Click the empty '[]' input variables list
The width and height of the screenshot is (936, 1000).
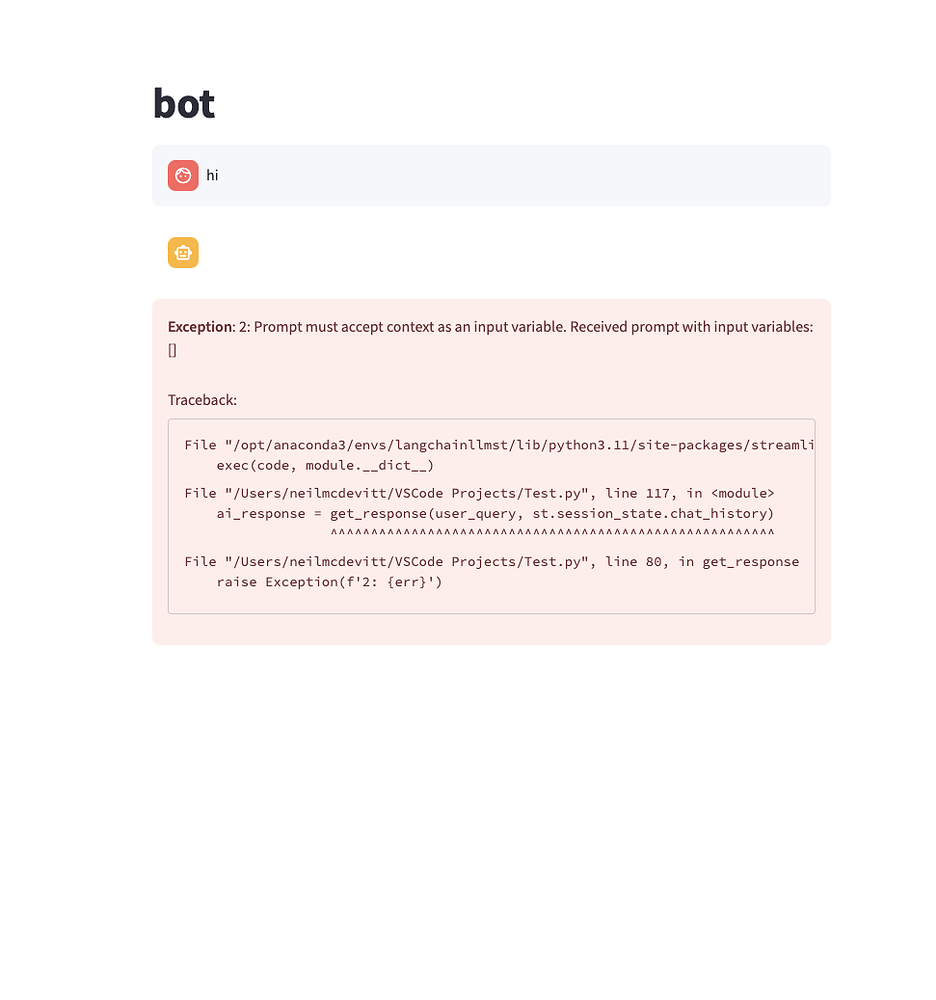(172, 350)
